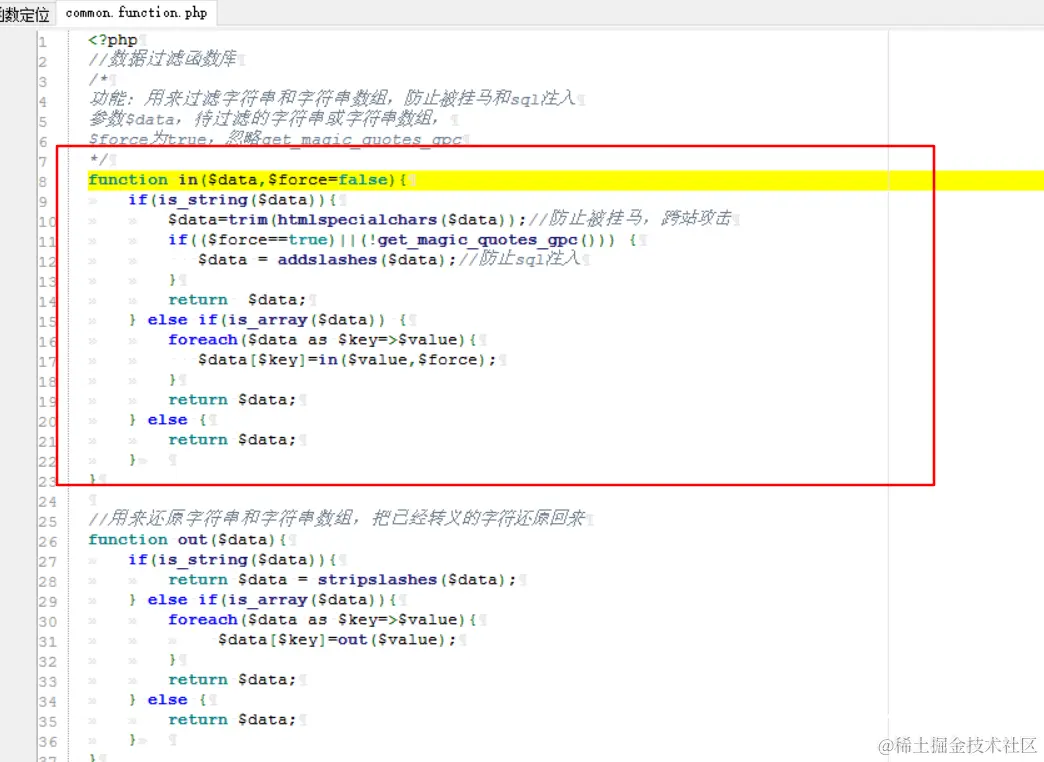
Task: Click foreach($data as $key=>$value){ on line 30
Action: (x=322, y=619)
